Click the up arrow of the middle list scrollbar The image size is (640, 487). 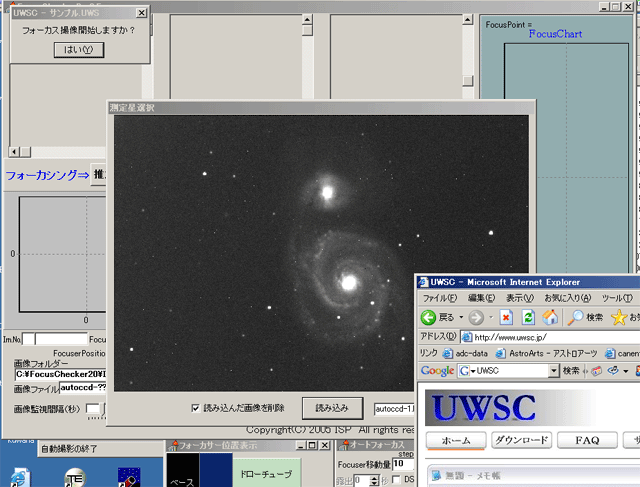coord(307,19)
